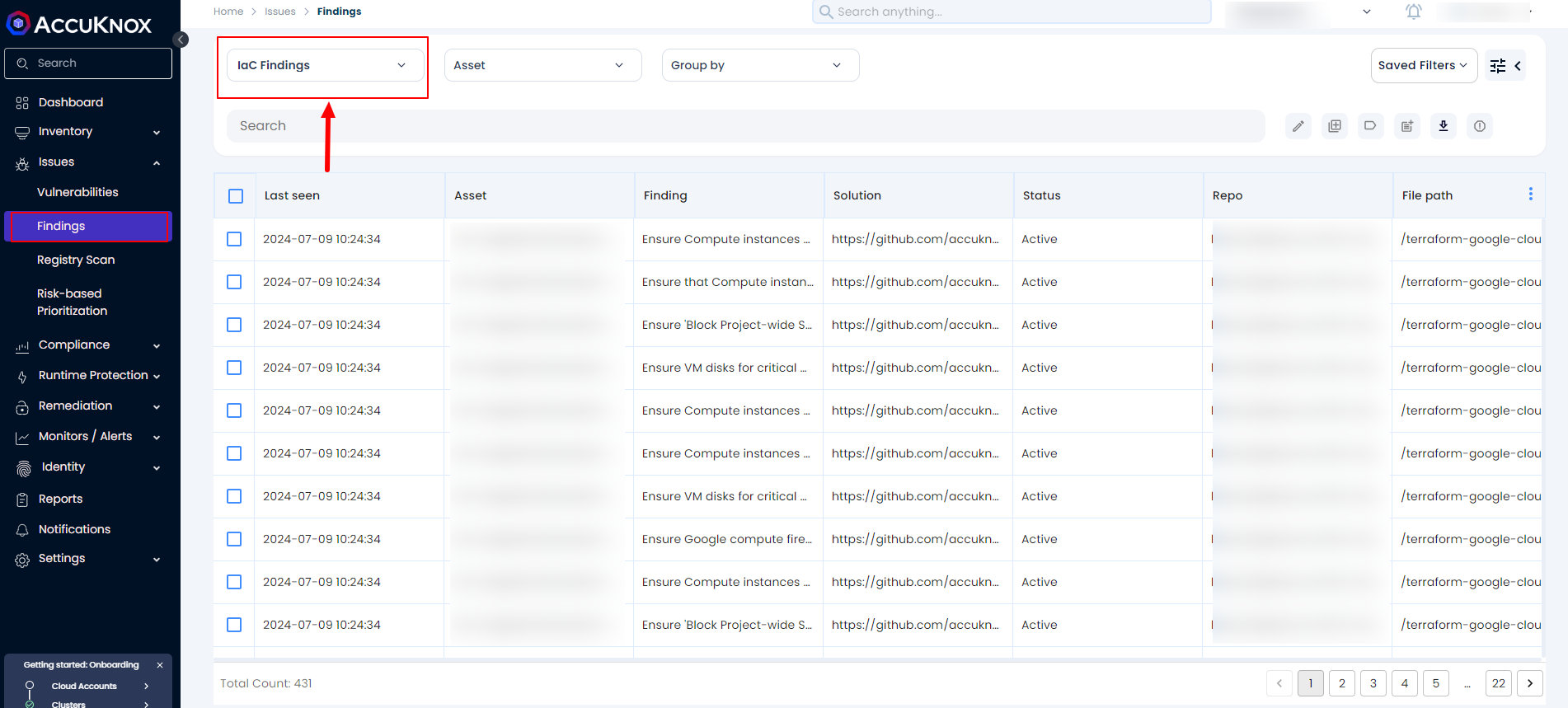Click the Notifications bell icon in sidebar
This screenshot has height=708, width=1568.
[x=22, y=530]
